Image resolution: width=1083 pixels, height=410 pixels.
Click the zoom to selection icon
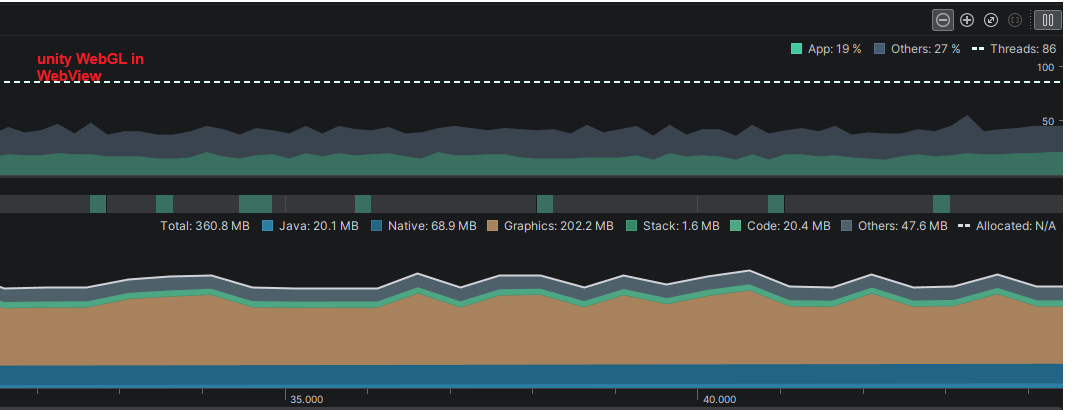[x=1015, y=19]
